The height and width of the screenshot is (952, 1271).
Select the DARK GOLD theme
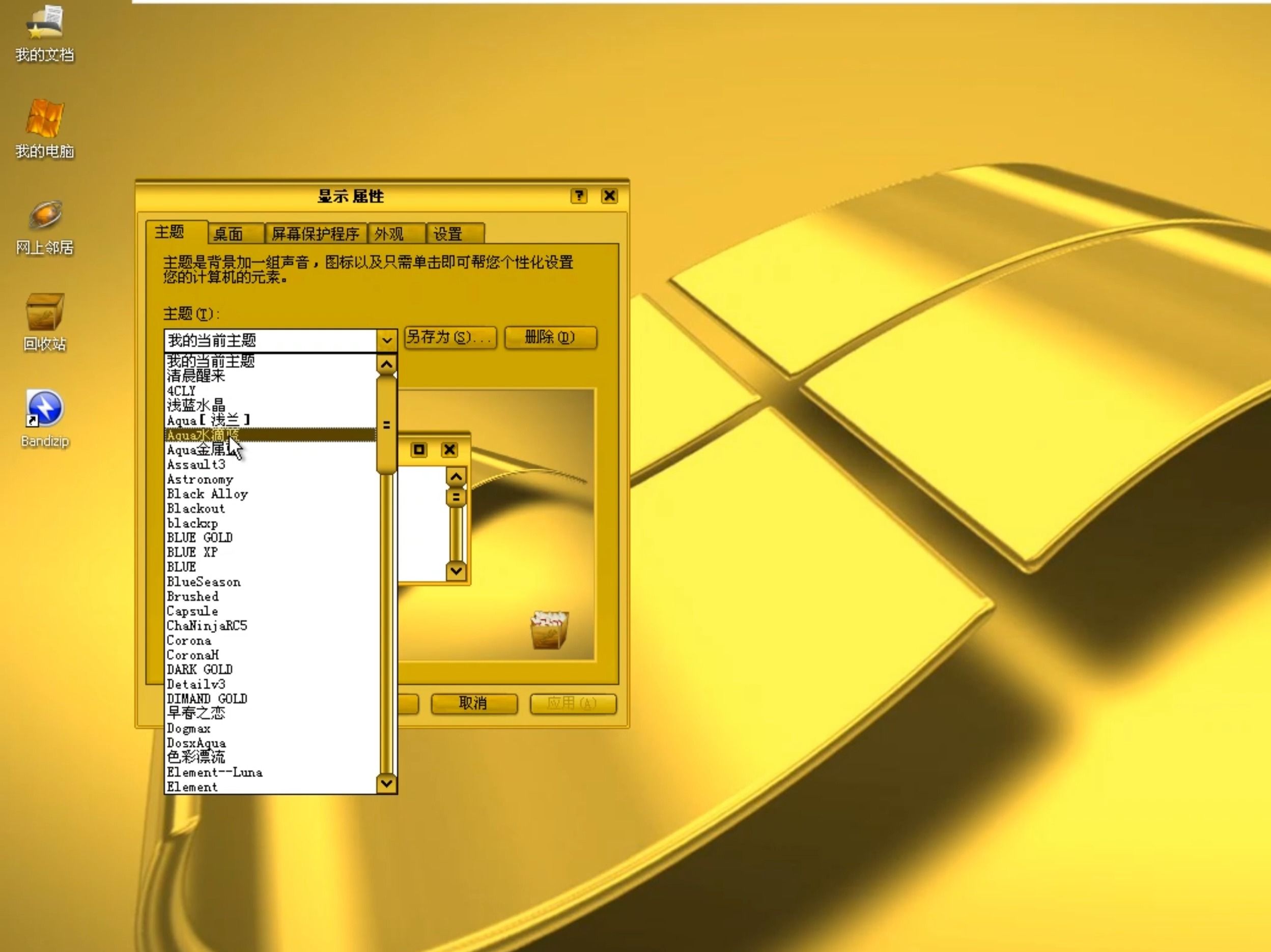[271, 669]
